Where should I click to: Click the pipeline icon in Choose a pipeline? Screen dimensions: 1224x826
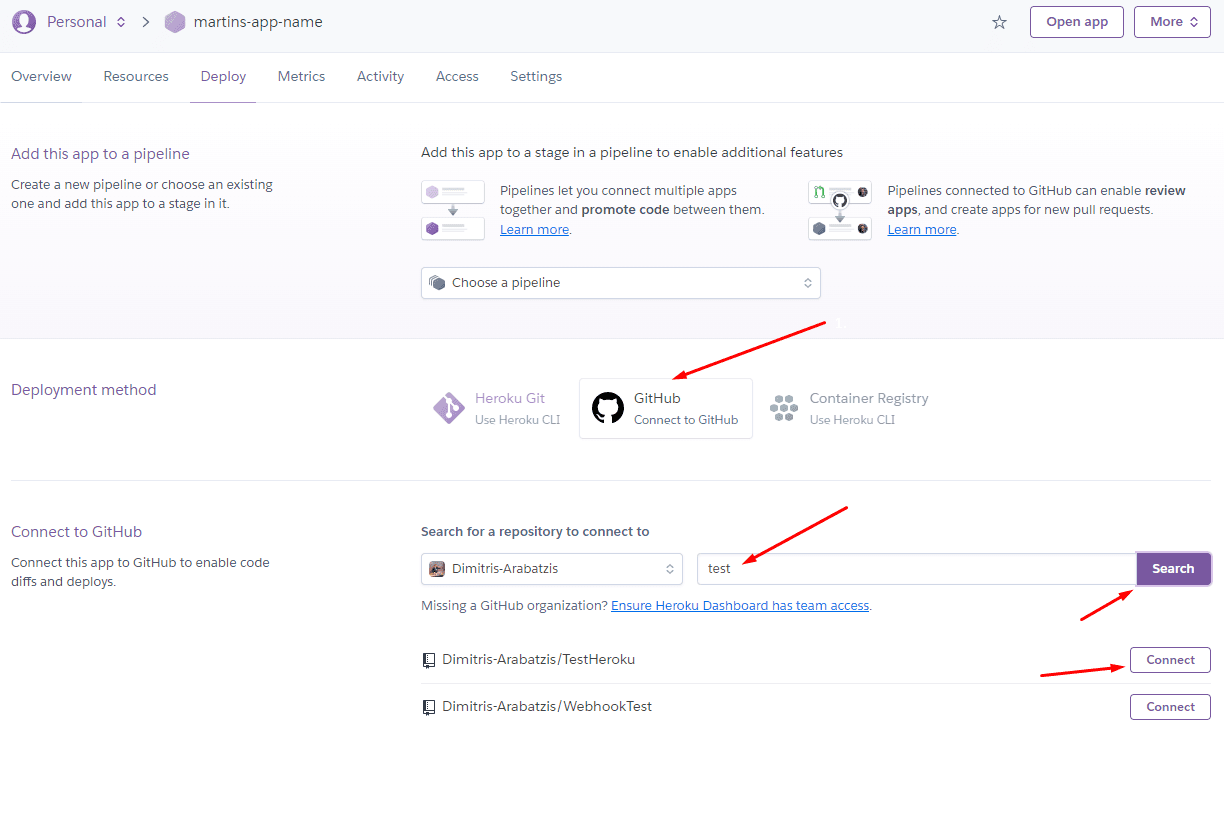[437, 283]
